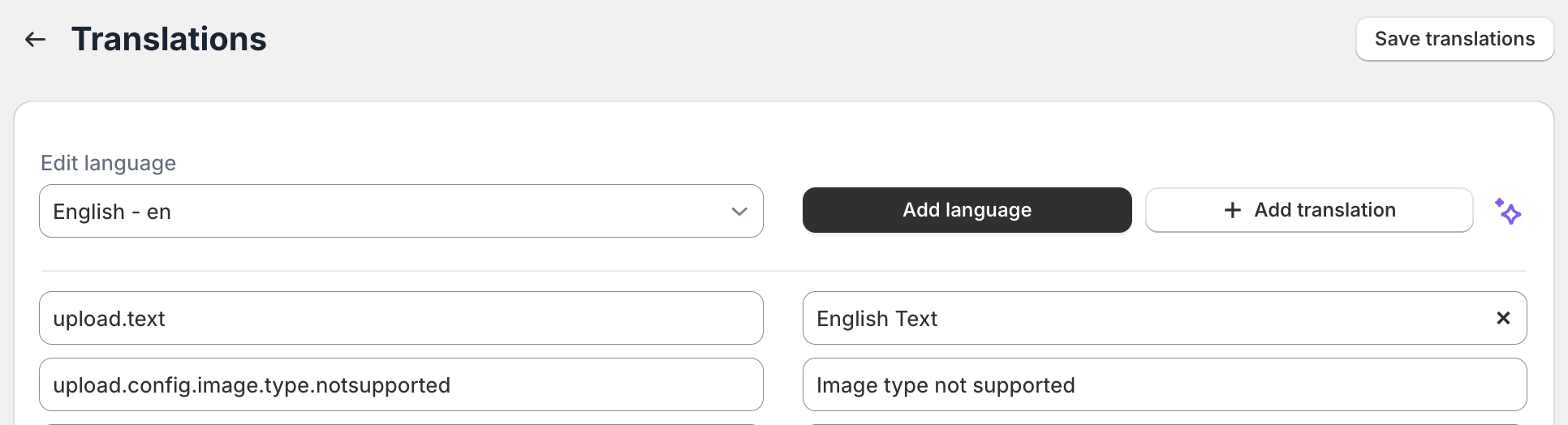The width and height of the screenshot is (1568, 425).
Task: Click the plus icon on Add translation
Action: (x=1232, y=210)
